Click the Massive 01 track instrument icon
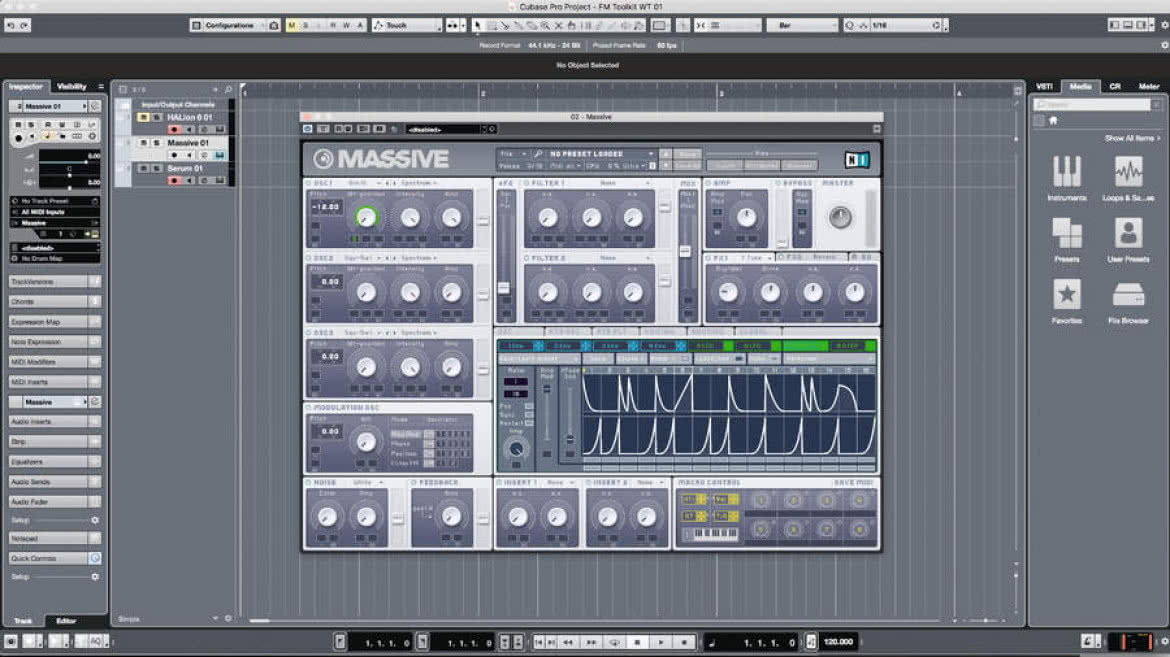The height and width of the screenshot is (657, 1170). coord(219,155)
